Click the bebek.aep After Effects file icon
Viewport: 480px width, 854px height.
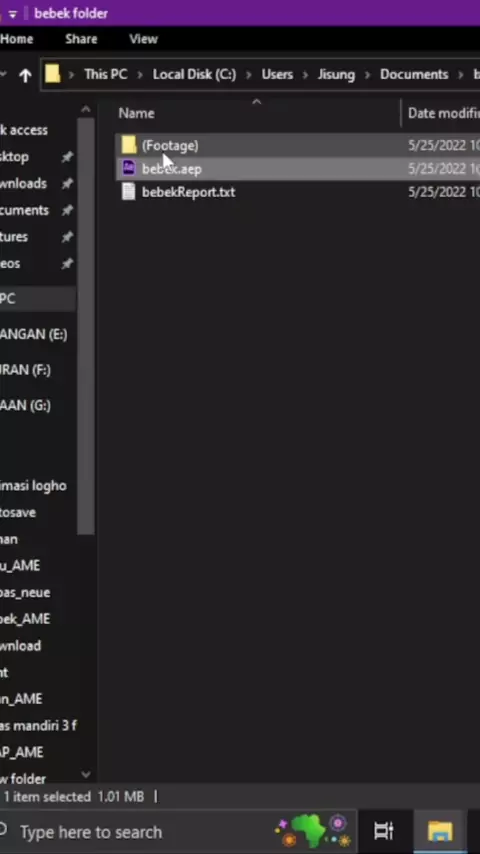[129, 168]
